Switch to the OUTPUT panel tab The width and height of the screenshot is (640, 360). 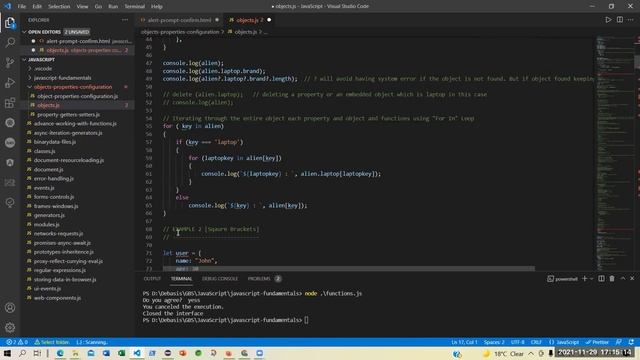(x=152, y=279)
